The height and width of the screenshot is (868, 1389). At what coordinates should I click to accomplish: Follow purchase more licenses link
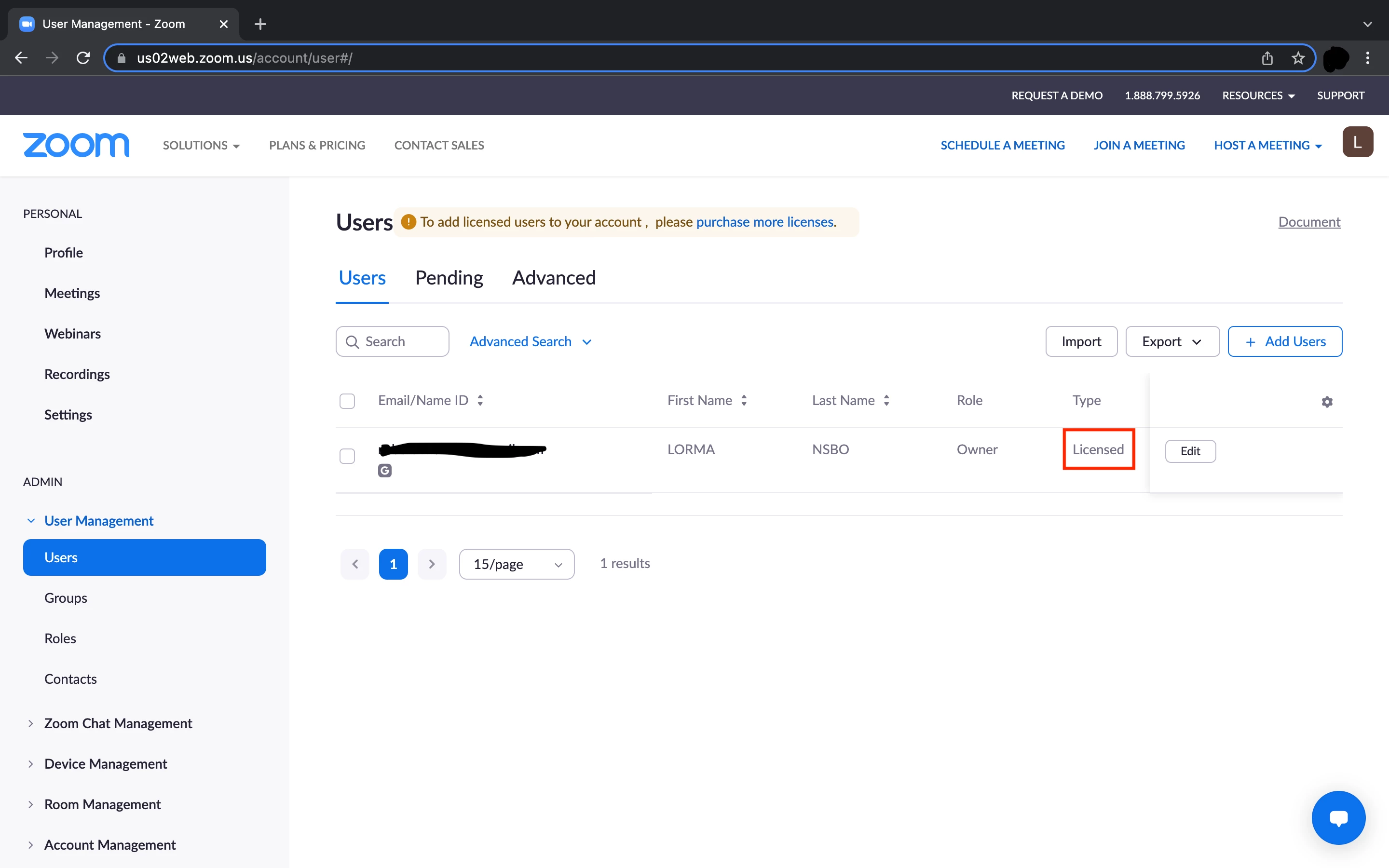pyautogui.click(x=764, y=222)
